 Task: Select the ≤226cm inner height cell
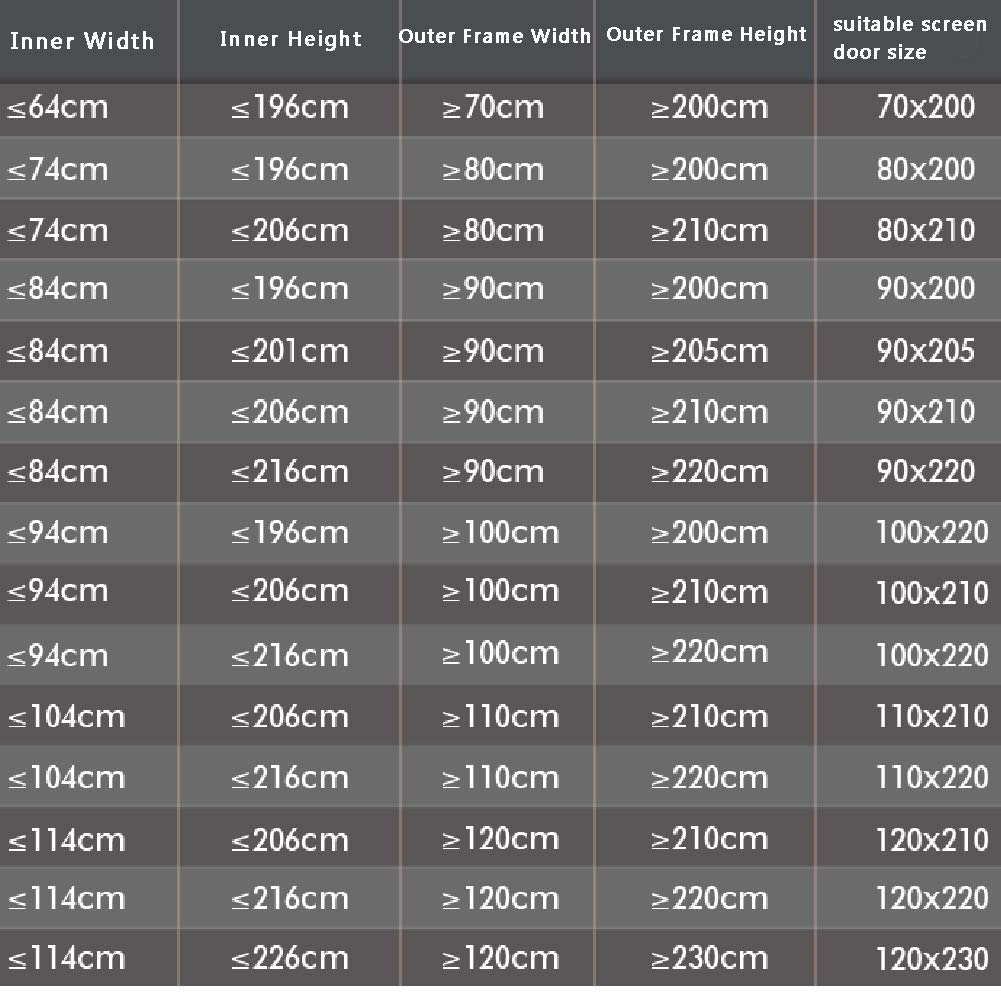[x=290, y=959]
